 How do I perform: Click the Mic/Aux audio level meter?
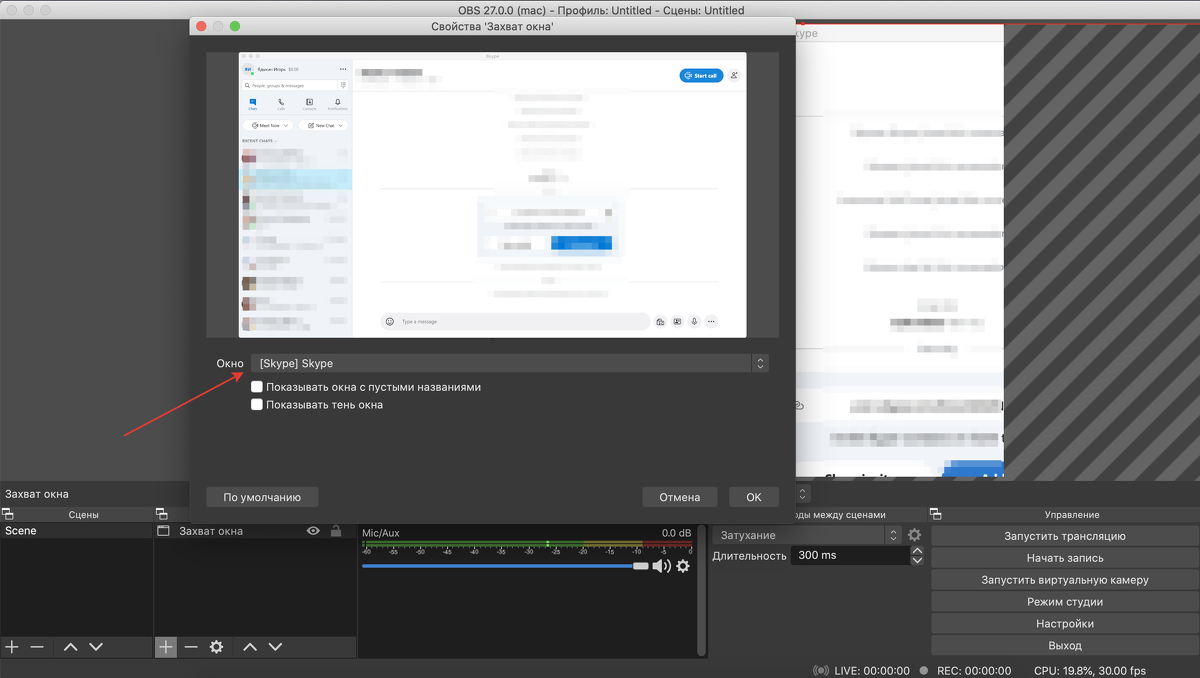point(527,546)
